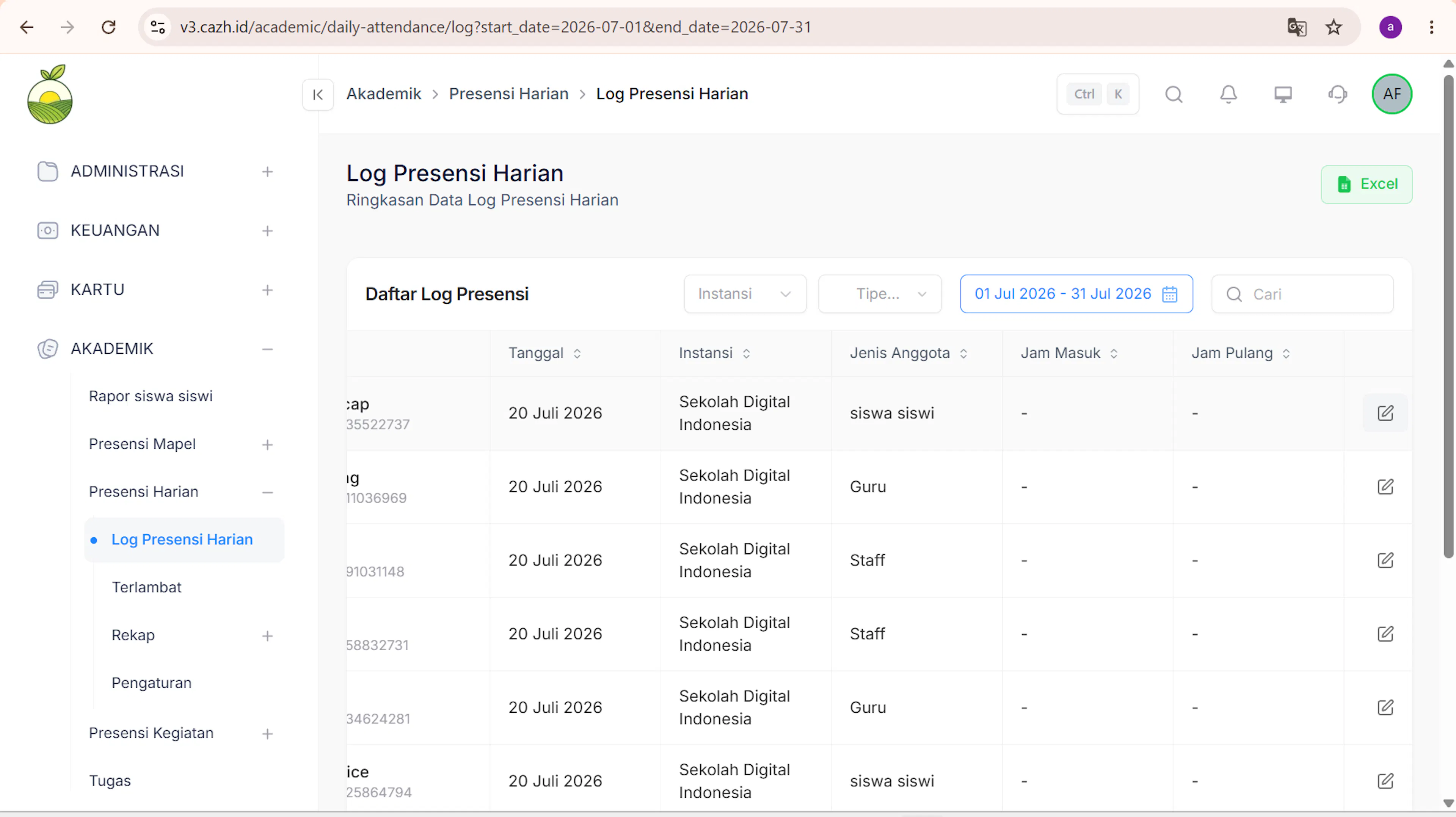This screenshot has width=1456, height=817.
Task: Expand the Presensi Kegiatan submenu
Action: coord(267,734)
